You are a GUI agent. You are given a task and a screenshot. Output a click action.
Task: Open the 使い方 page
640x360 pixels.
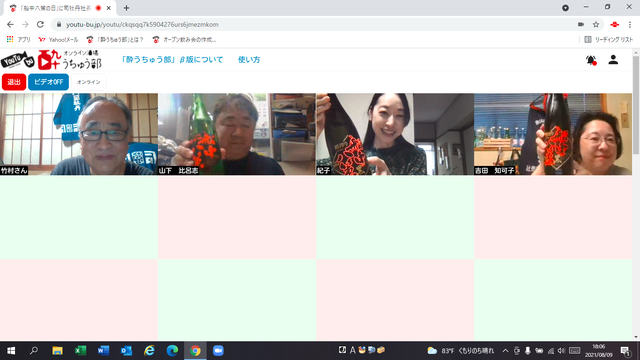(x=249, y=60)
